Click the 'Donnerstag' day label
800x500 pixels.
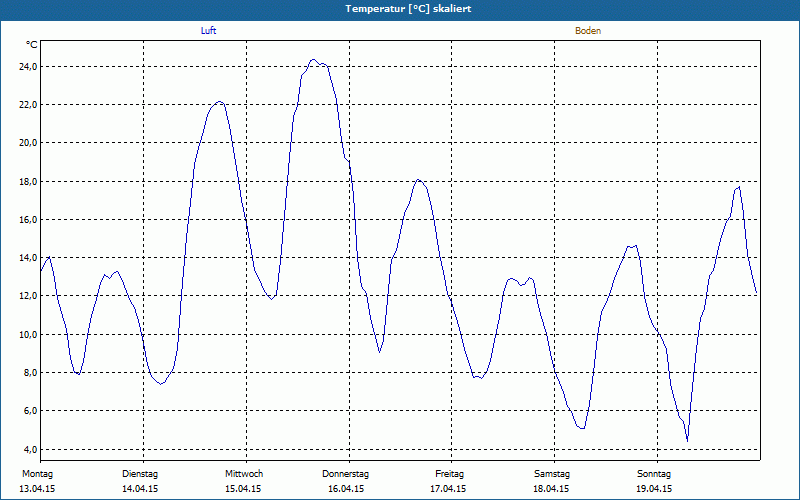pos(345,474)
